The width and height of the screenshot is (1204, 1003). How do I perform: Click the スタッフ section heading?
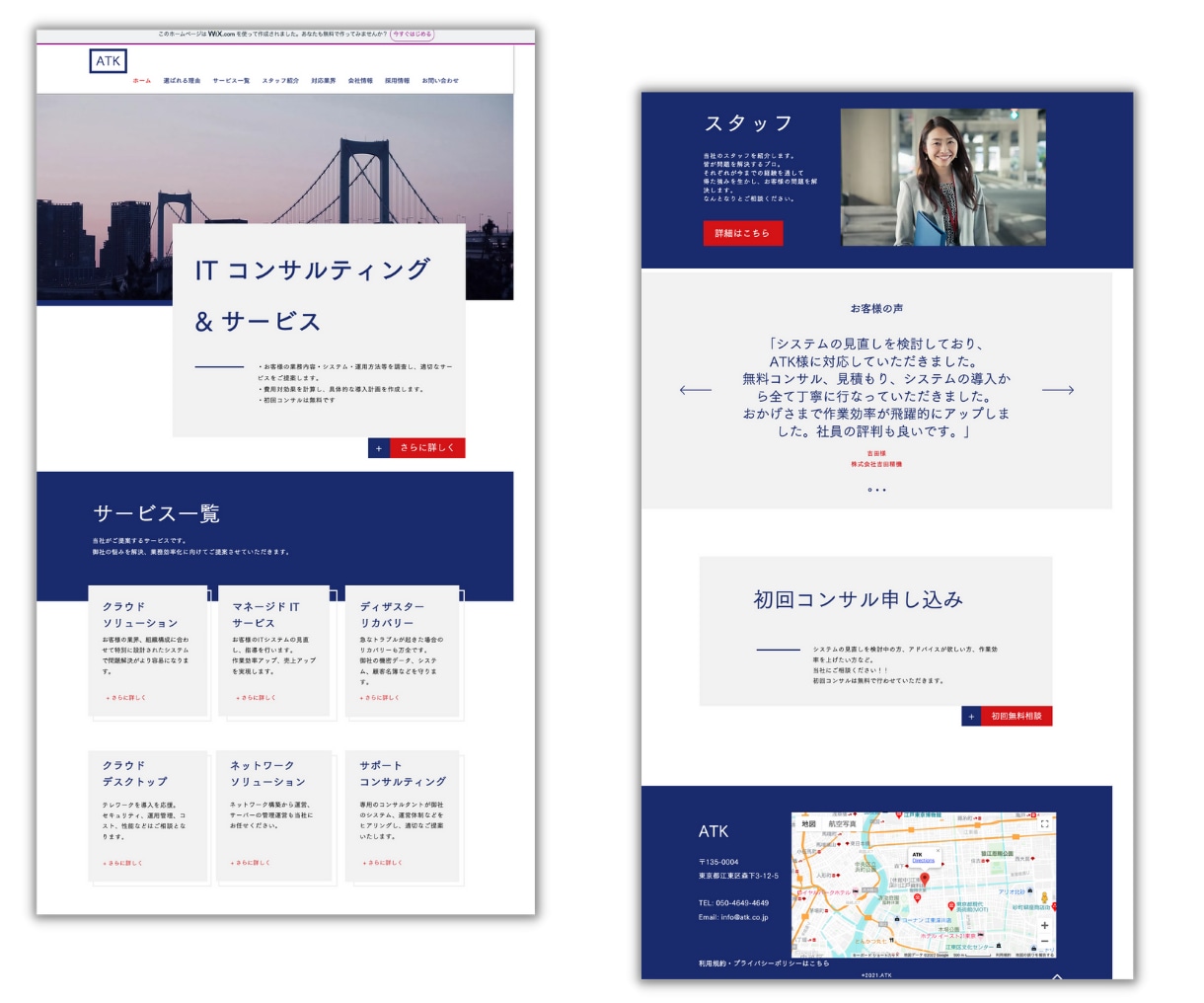click(748, 123)
